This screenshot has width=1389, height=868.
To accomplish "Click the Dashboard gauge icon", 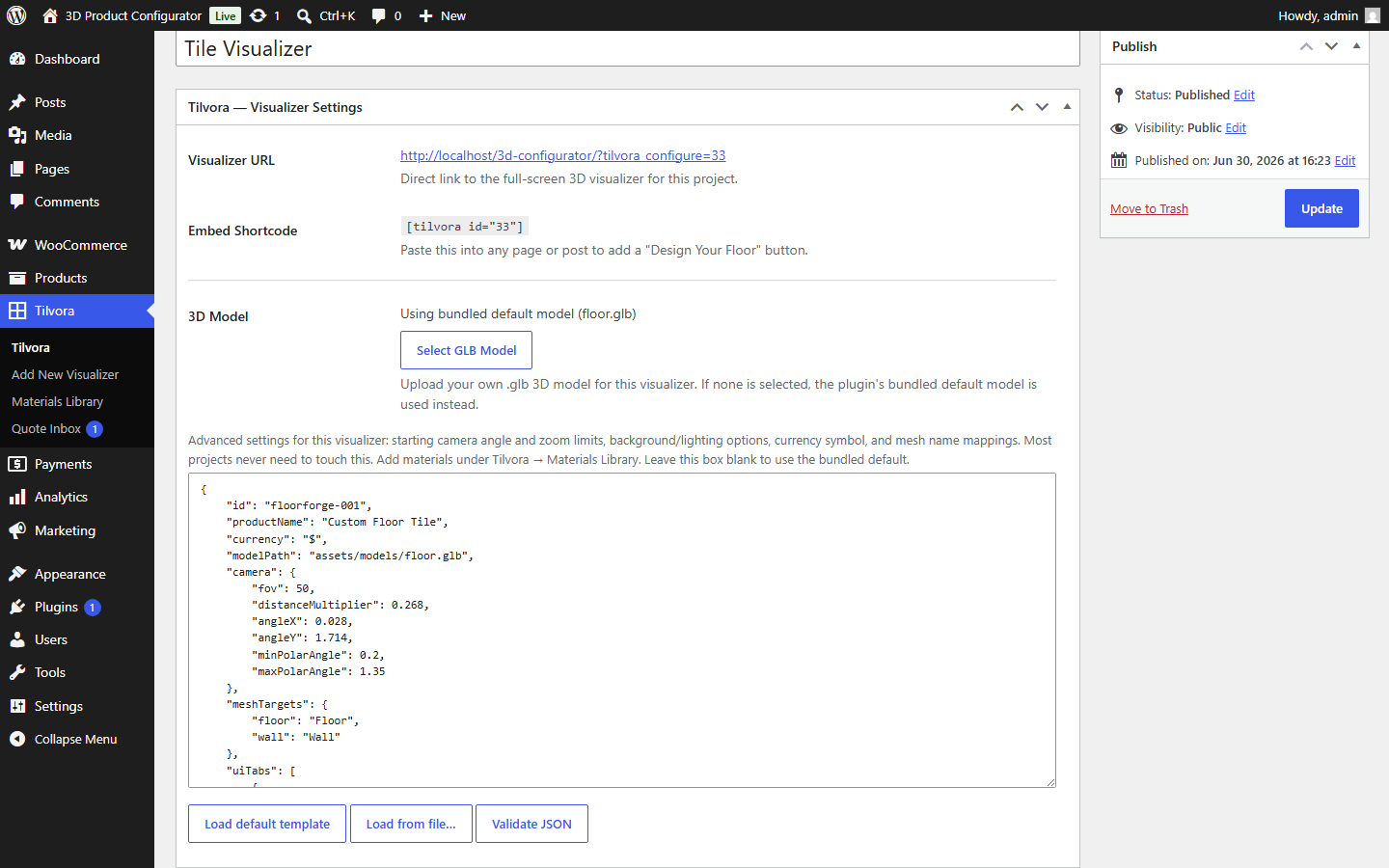I will point(17,59).
